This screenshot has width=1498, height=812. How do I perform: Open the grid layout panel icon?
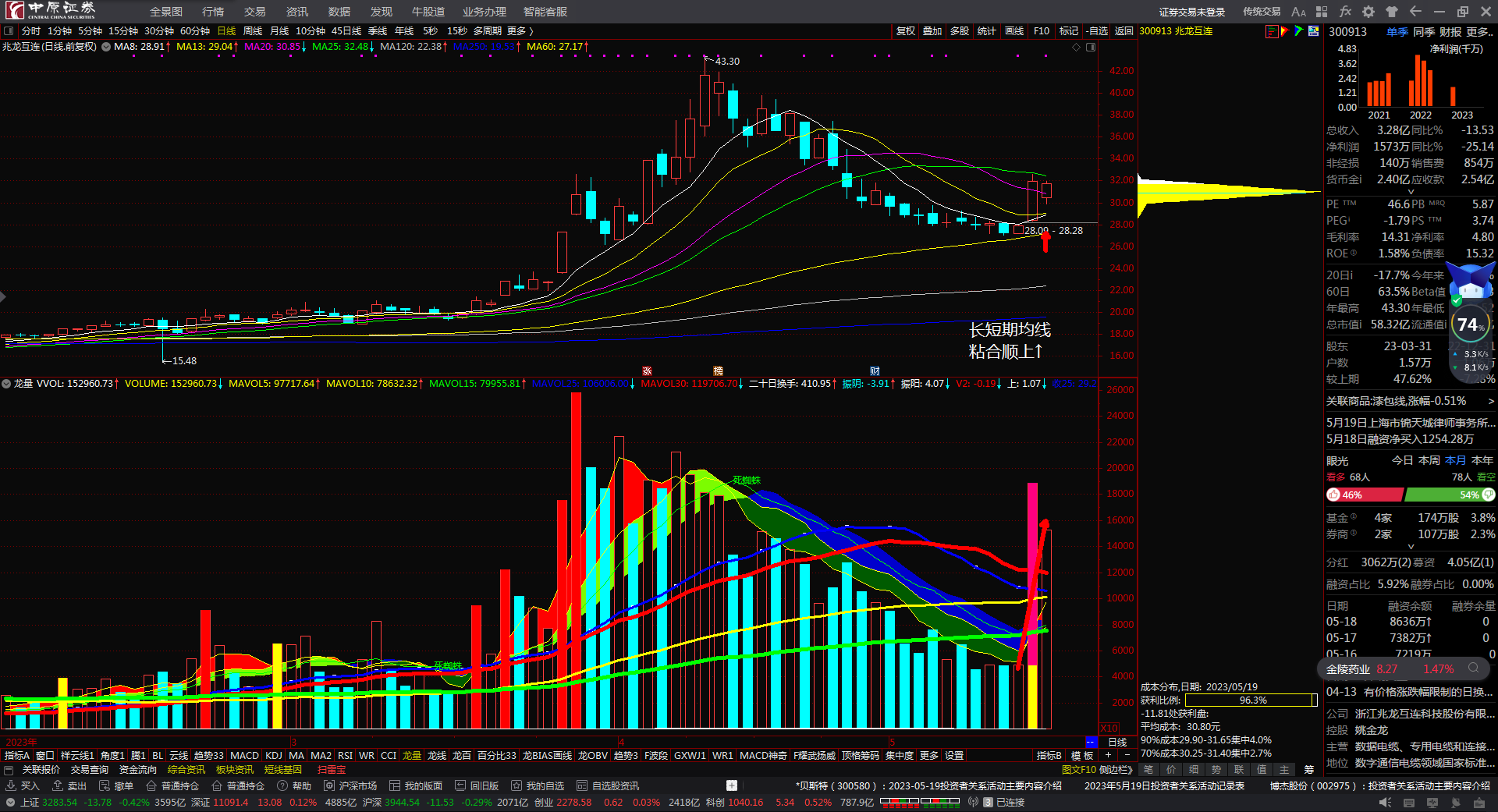pos(1322,12)
